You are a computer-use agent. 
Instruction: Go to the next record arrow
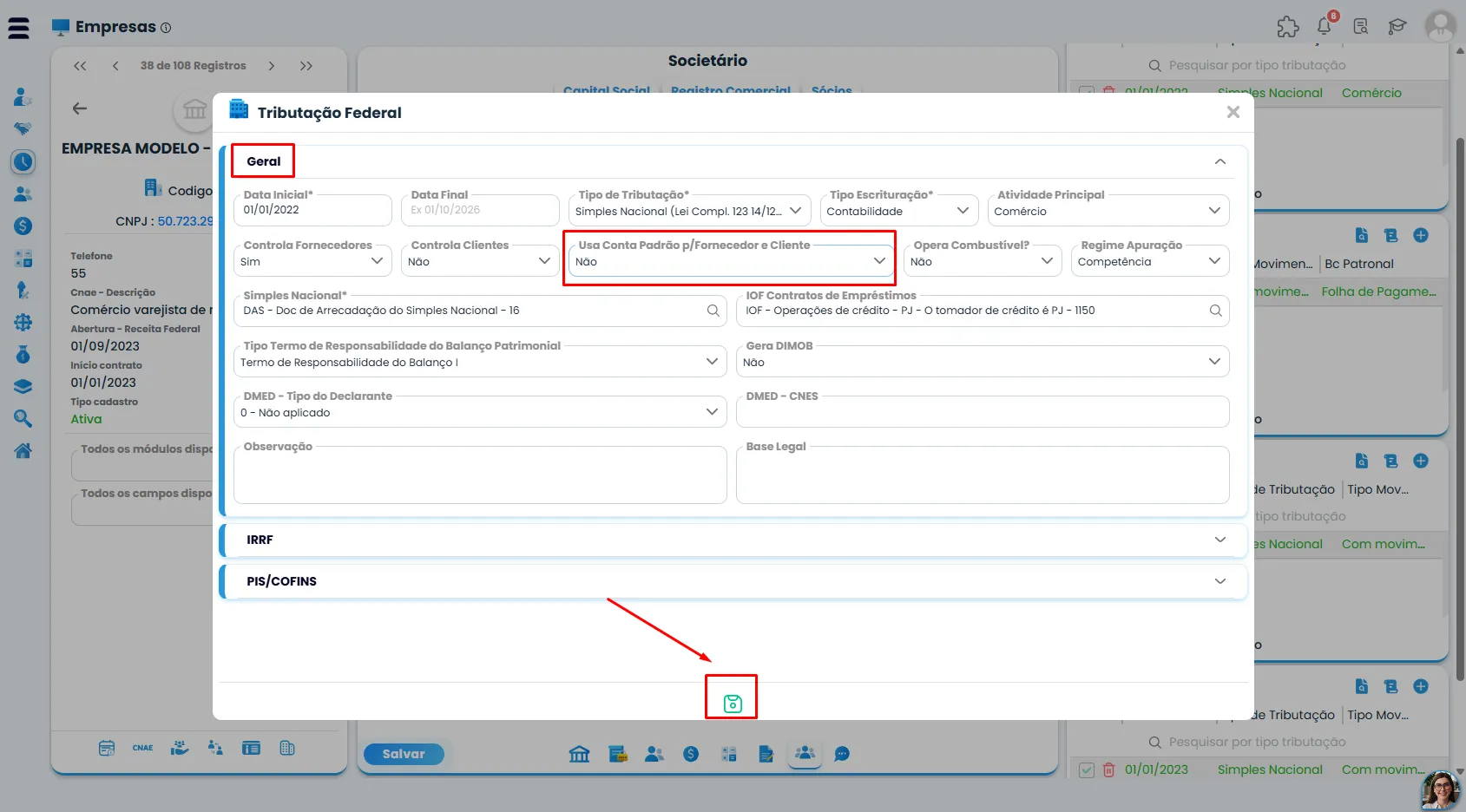[x=272, y=66]
